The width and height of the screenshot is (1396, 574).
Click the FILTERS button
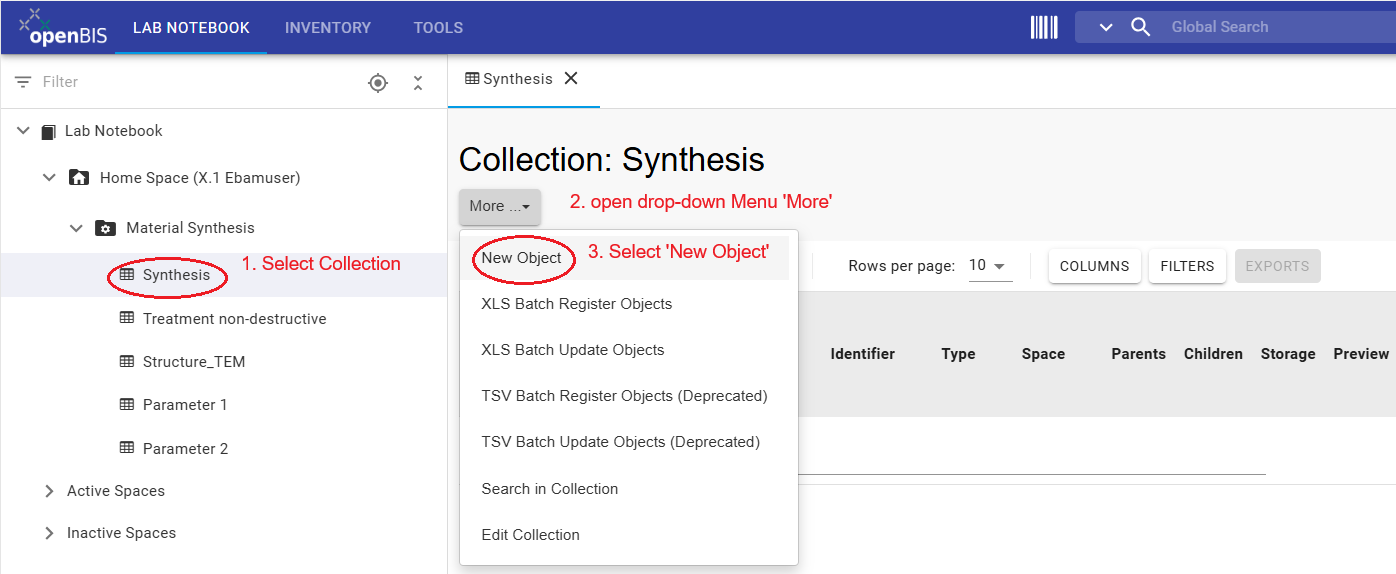(x=1187, y=266)
